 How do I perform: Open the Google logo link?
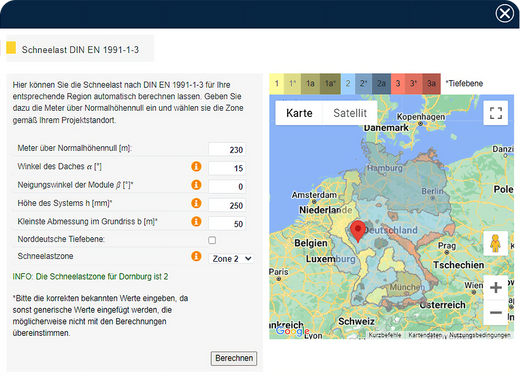click(x=292, y=331)
